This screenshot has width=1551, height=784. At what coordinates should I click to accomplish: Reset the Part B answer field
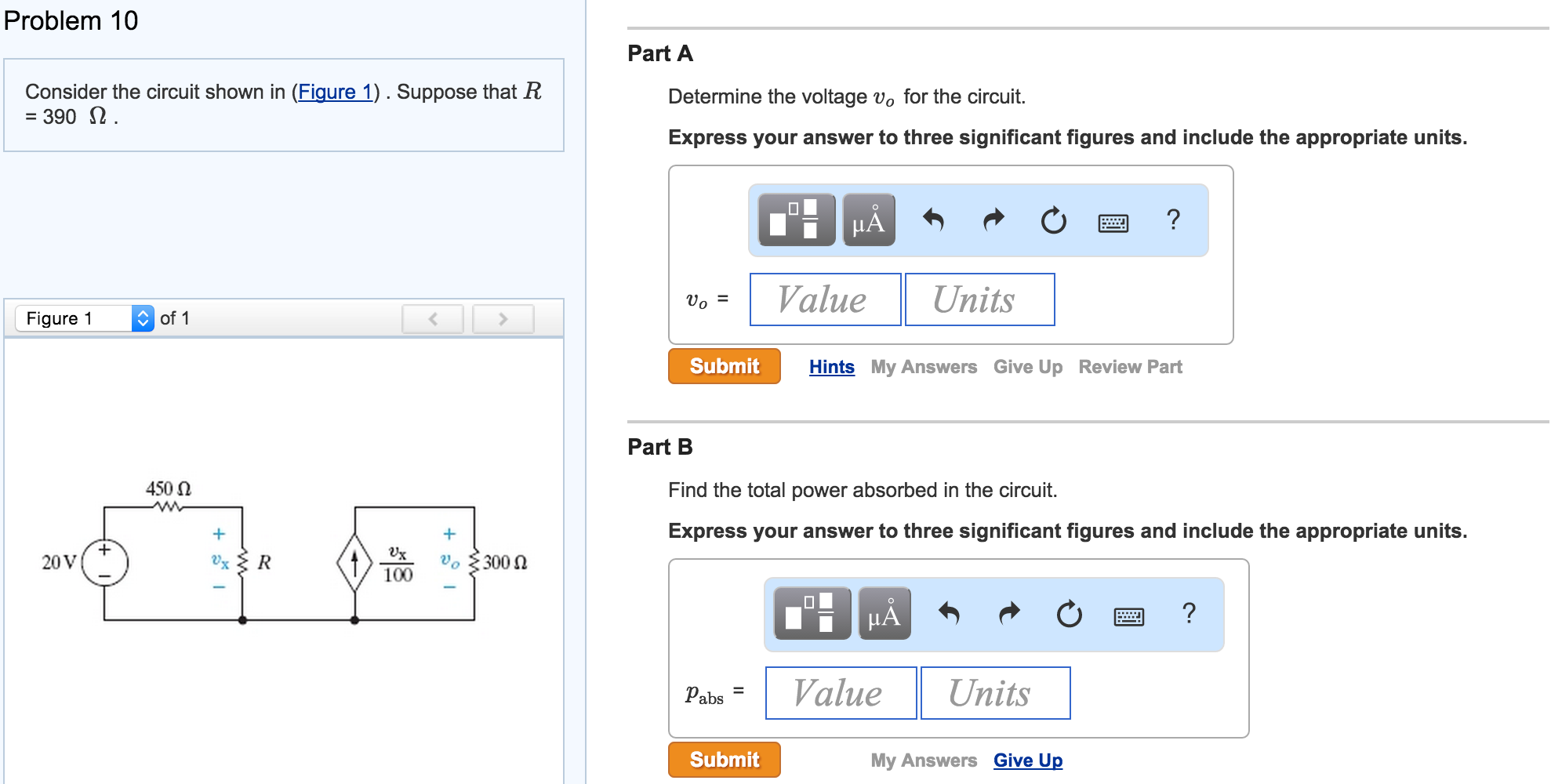coord(1069,614)
